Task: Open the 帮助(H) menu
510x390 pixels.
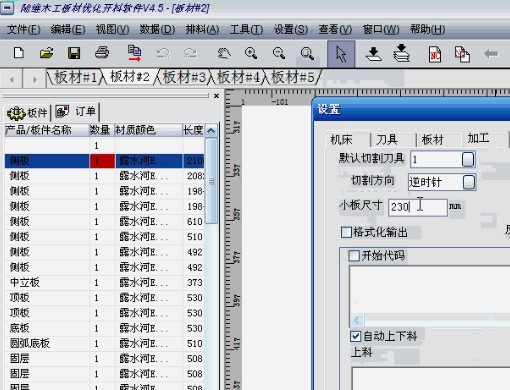Action: click(427, 30)
